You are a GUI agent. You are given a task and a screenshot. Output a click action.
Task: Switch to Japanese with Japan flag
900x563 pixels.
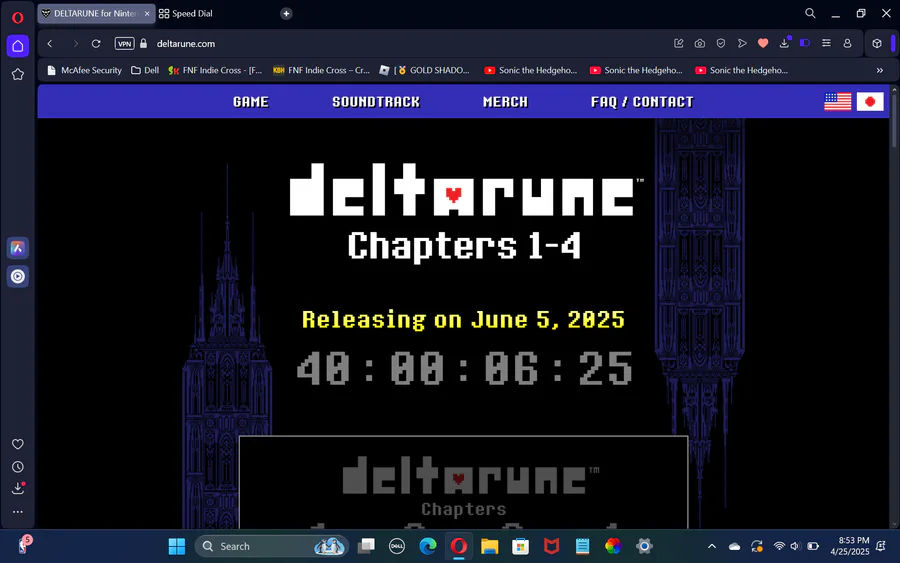[870, 102]
